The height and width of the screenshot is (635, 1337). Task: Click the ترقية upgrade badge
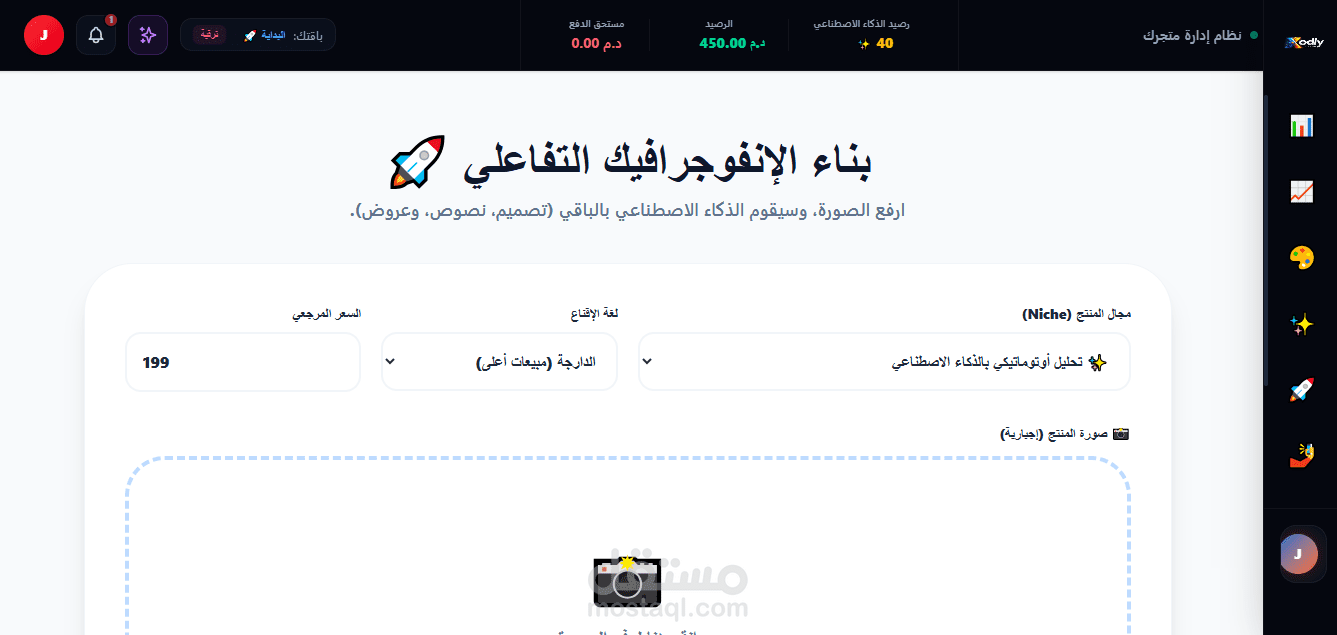(210, 35)
